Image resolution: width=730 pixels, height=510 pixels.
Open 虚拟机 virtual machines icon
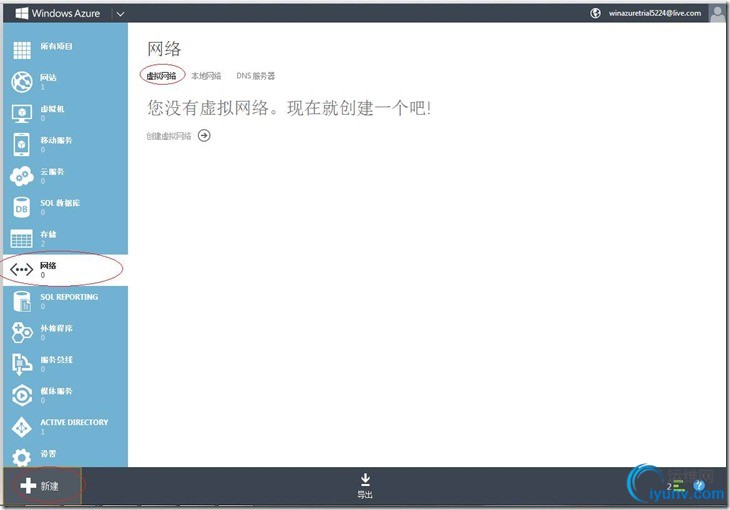22,113
